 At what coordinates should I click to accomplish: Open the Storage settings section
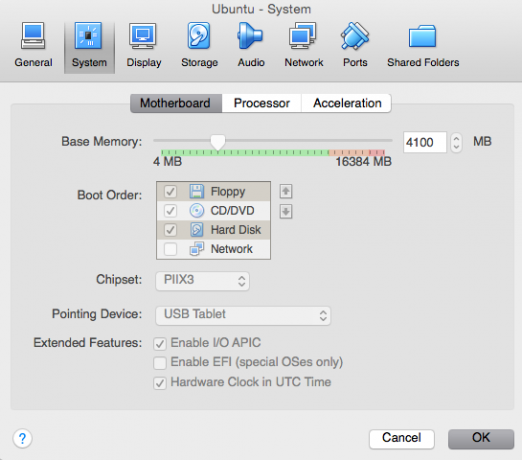point(199,45)
